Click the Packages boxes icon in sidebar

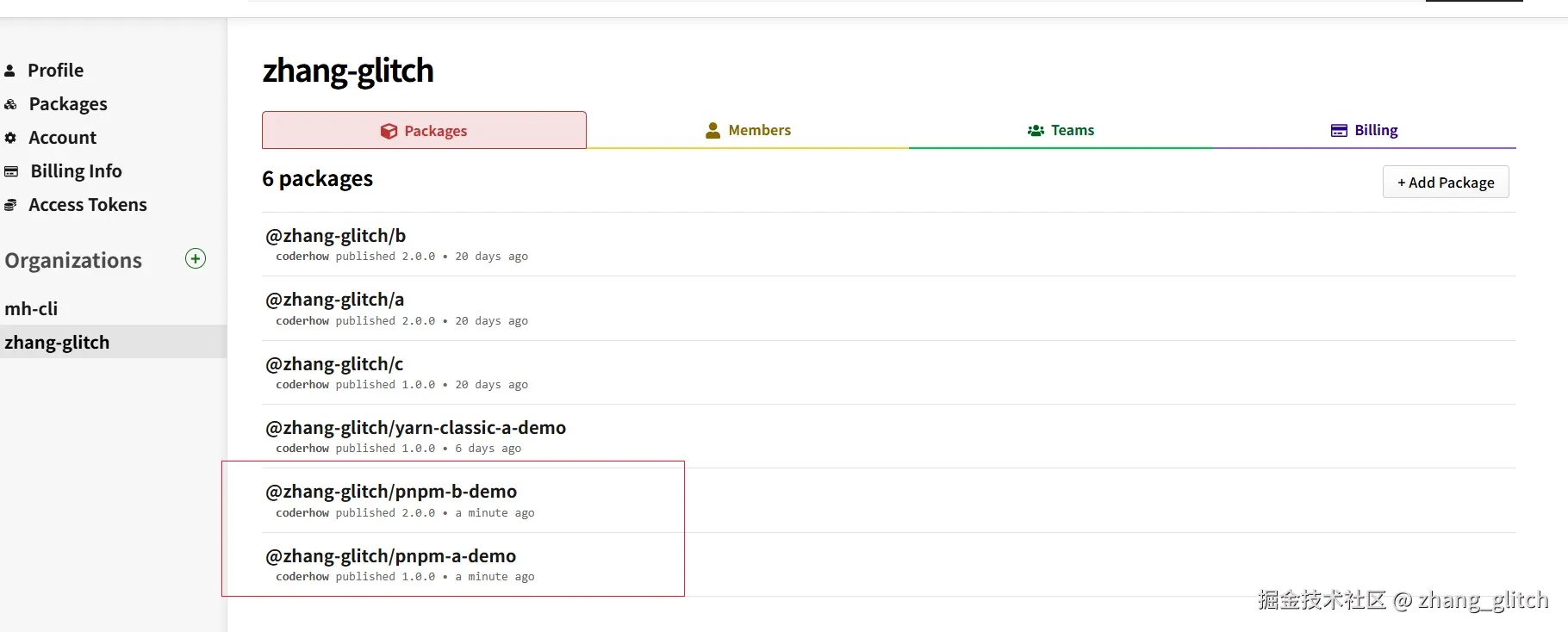coord(10,104)
